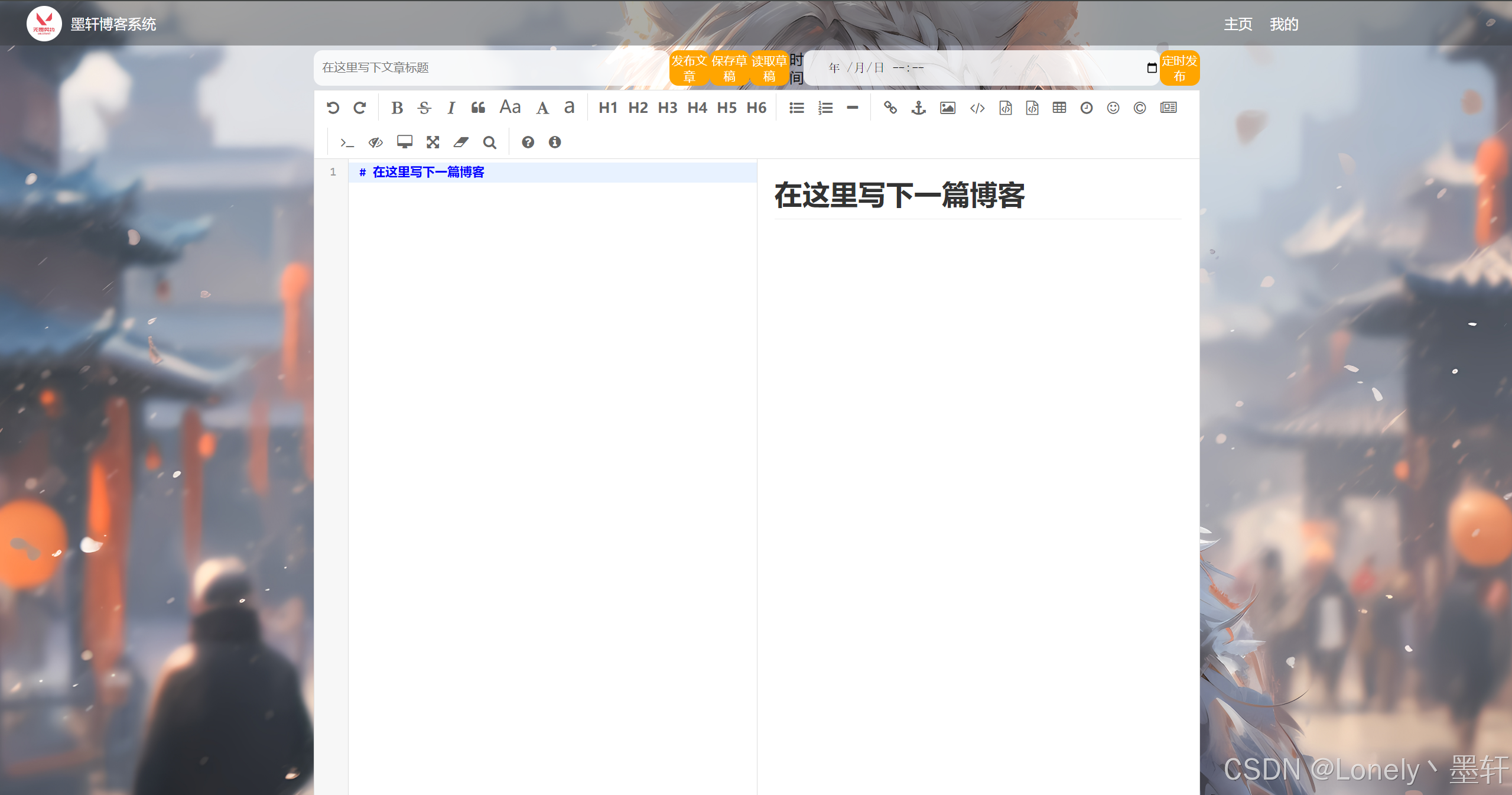This screenshot has width=1512, height=795.
Task: Click the undo icon in editor toolbar
Action: tap(333, 108)
